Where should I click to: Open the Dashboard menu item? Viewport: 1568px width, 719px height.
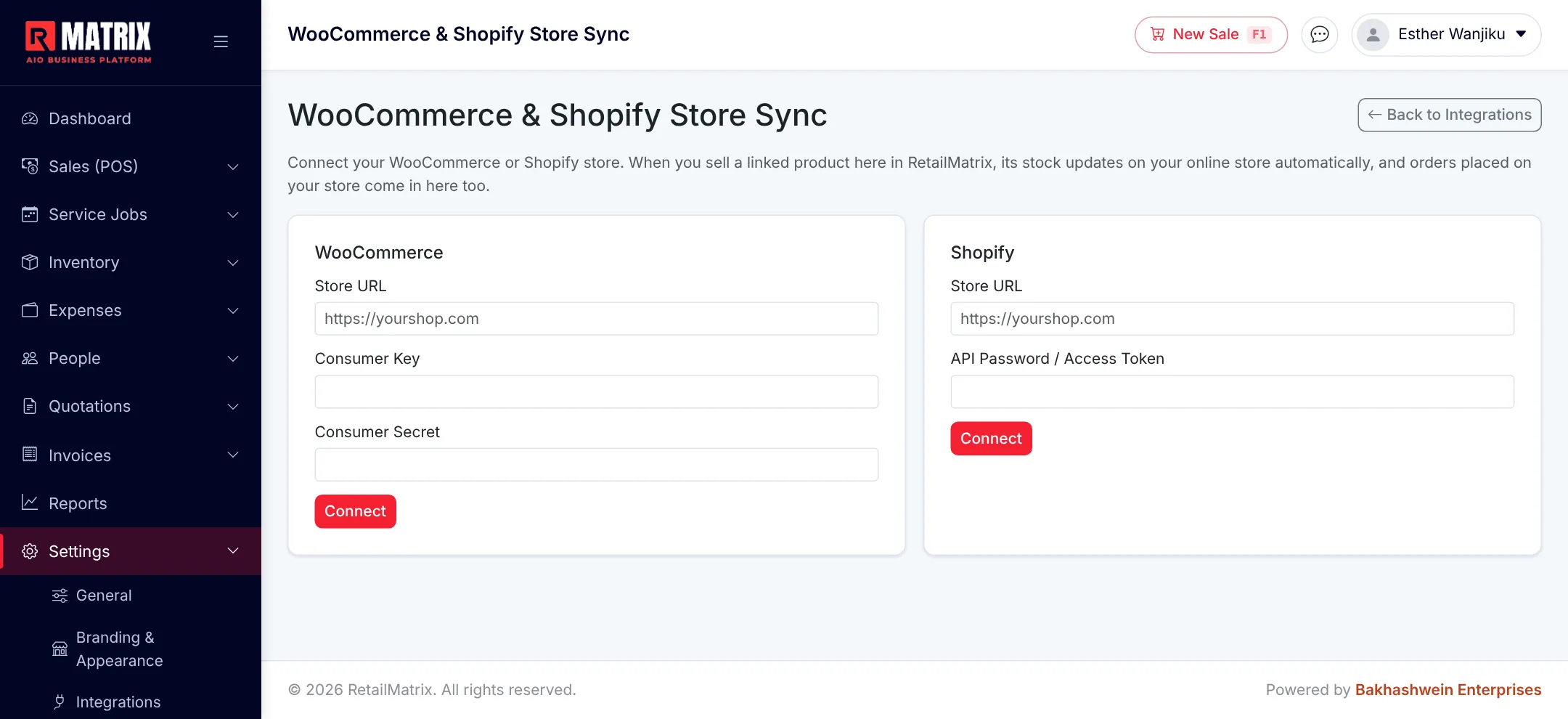[x=131, y=118]
